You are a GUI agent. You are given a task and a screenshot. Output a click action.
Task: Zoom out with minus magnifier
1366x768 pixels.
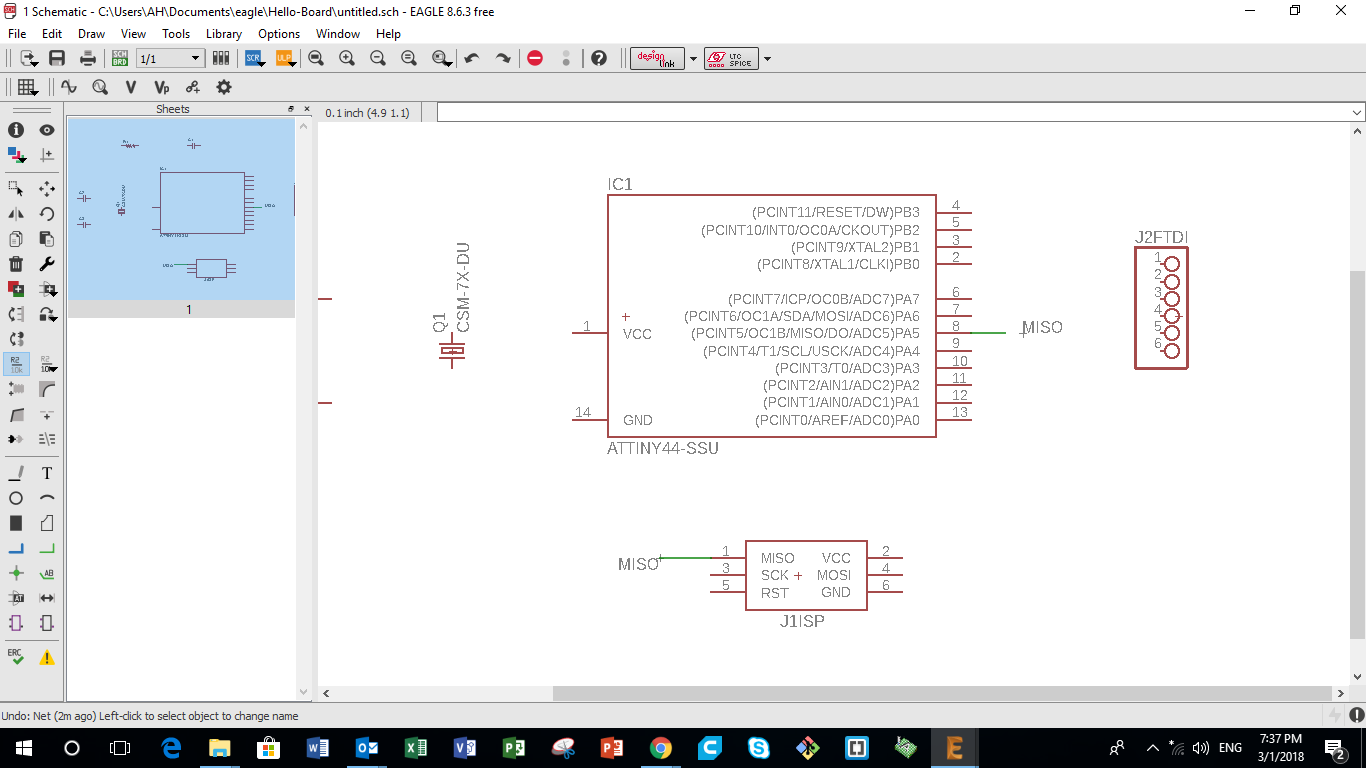tap(378, 58)
